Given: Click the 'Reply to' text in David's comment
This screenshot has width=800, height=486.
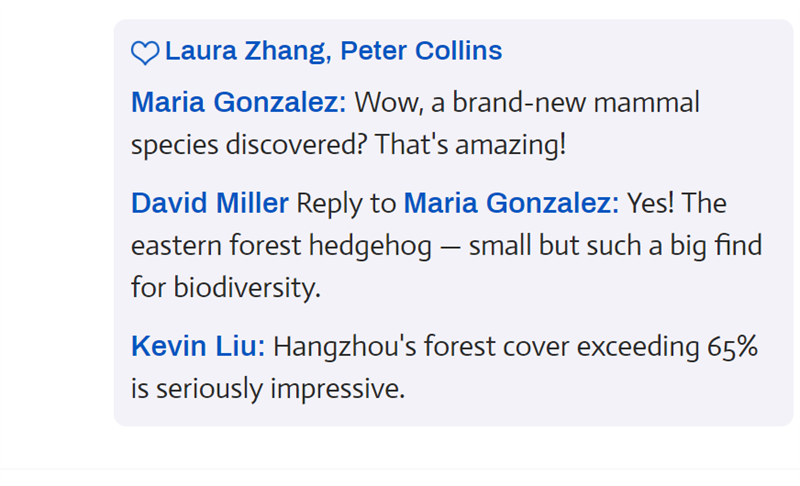Looking at the screenshot, I should (x=346, y=203).
